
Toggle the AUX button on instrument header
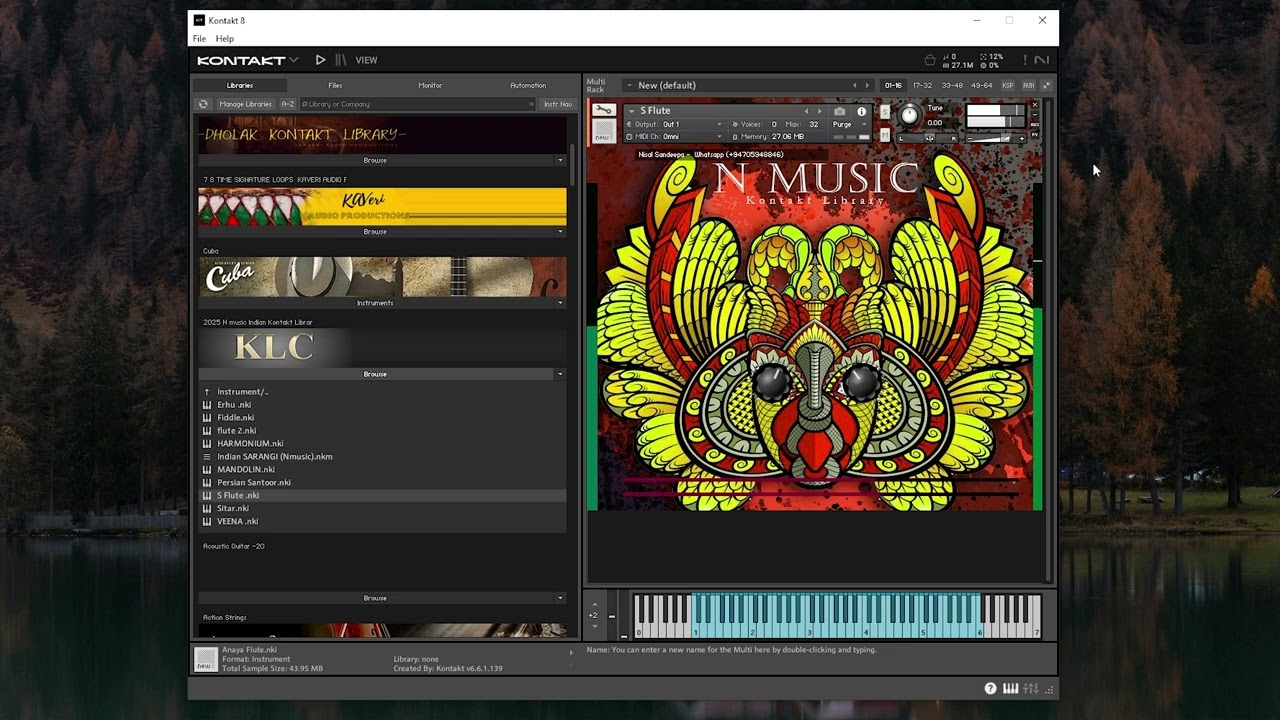[x=1035, y=124]
